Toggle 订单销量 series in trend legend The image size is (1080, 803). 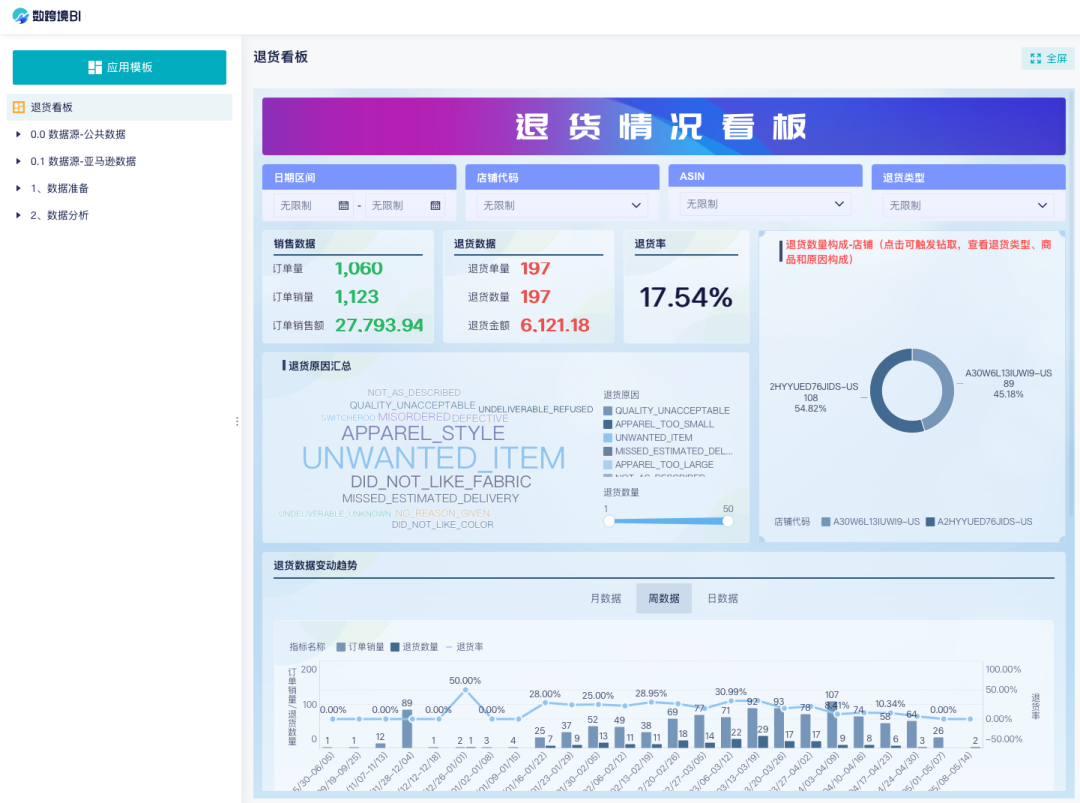click(x=360, y=647)
